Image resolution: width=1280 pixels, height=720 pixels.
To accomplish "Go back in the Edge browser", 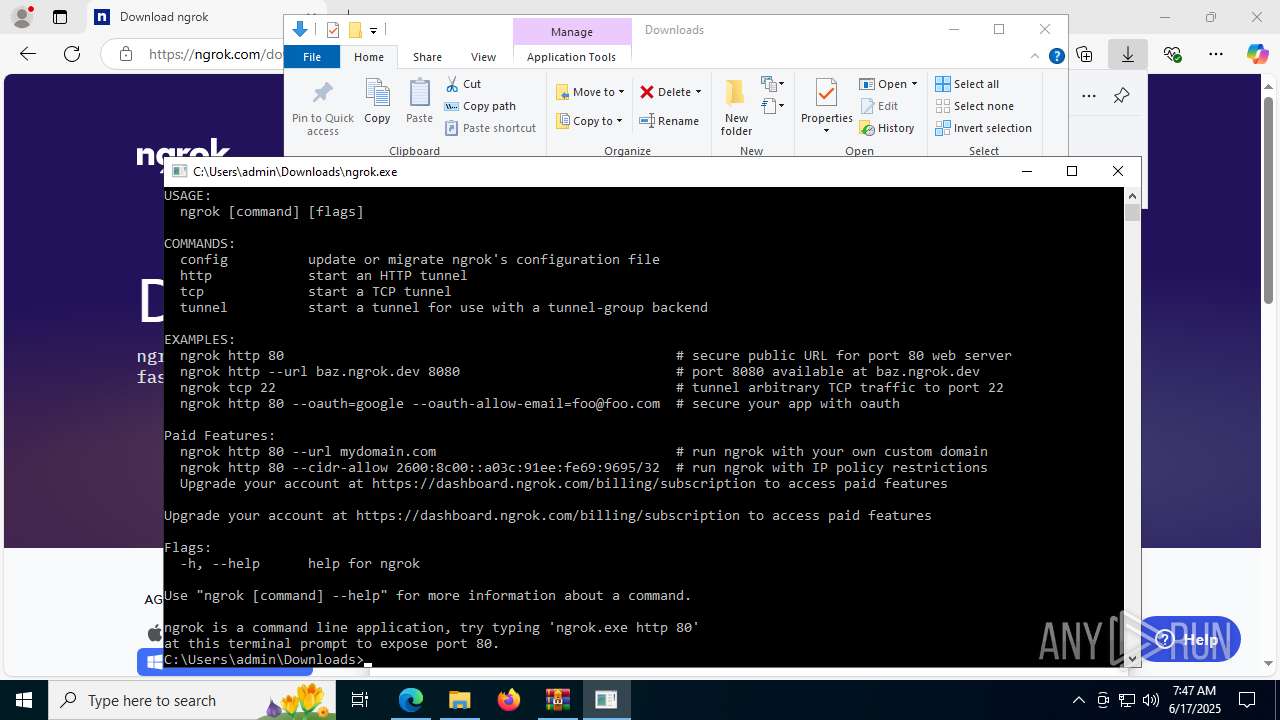I will point(28,54).
